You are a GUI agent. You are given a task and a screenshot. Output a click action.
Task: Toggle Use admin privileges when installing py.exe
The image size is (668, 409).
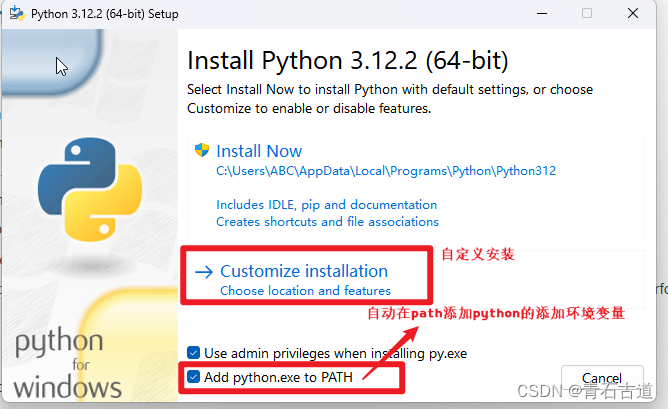[x=193, y=353]
